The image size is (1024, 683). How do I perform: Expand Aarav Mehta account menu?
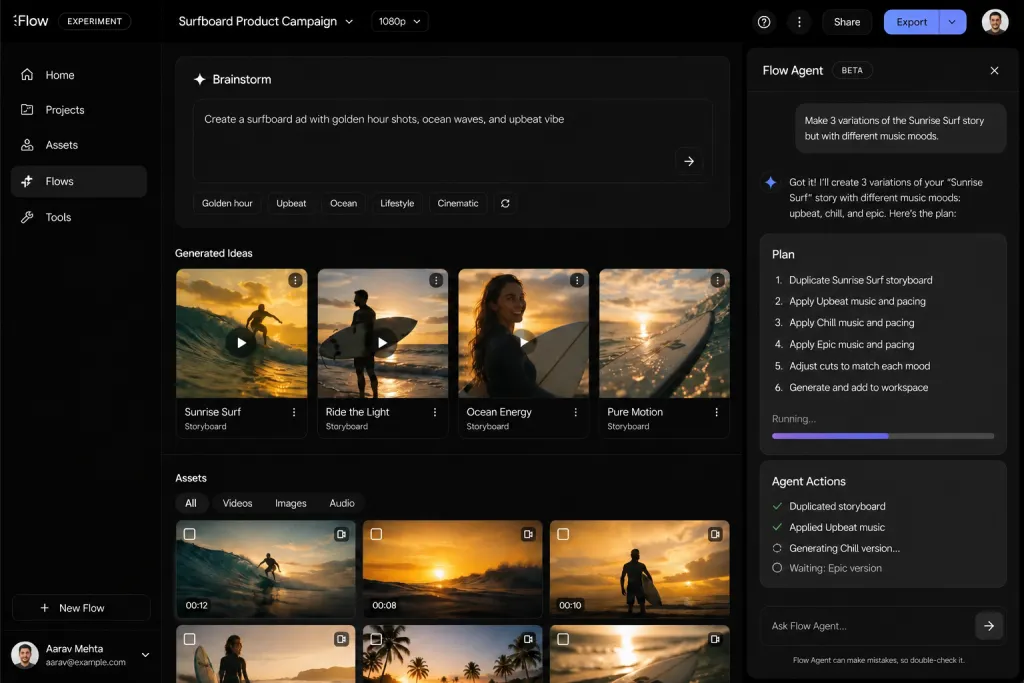(146, 655)
